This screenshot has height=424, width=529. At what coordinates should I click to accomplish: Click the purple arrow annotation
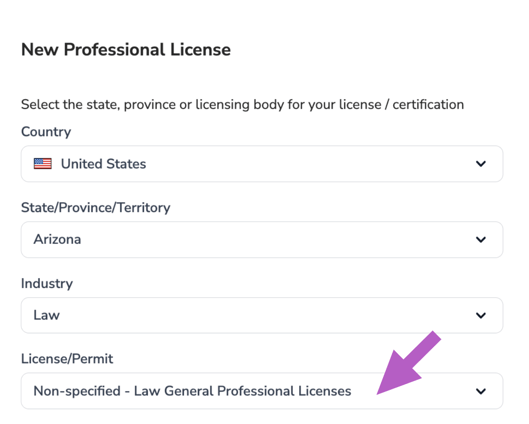pyautogui.click(x=407, y=365)
